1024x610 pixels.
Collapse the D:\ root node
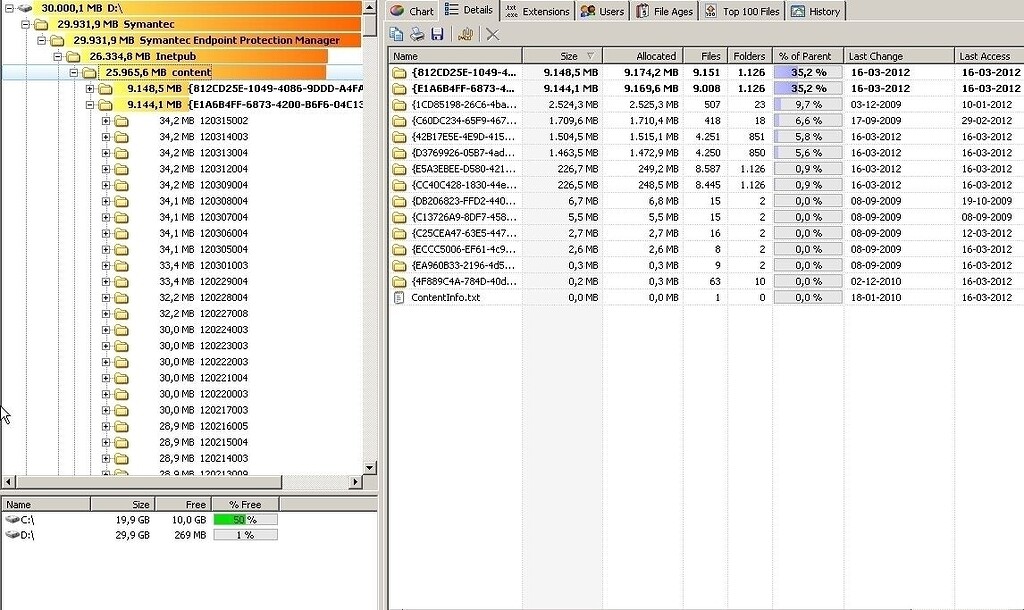click(x=9, y=7)
